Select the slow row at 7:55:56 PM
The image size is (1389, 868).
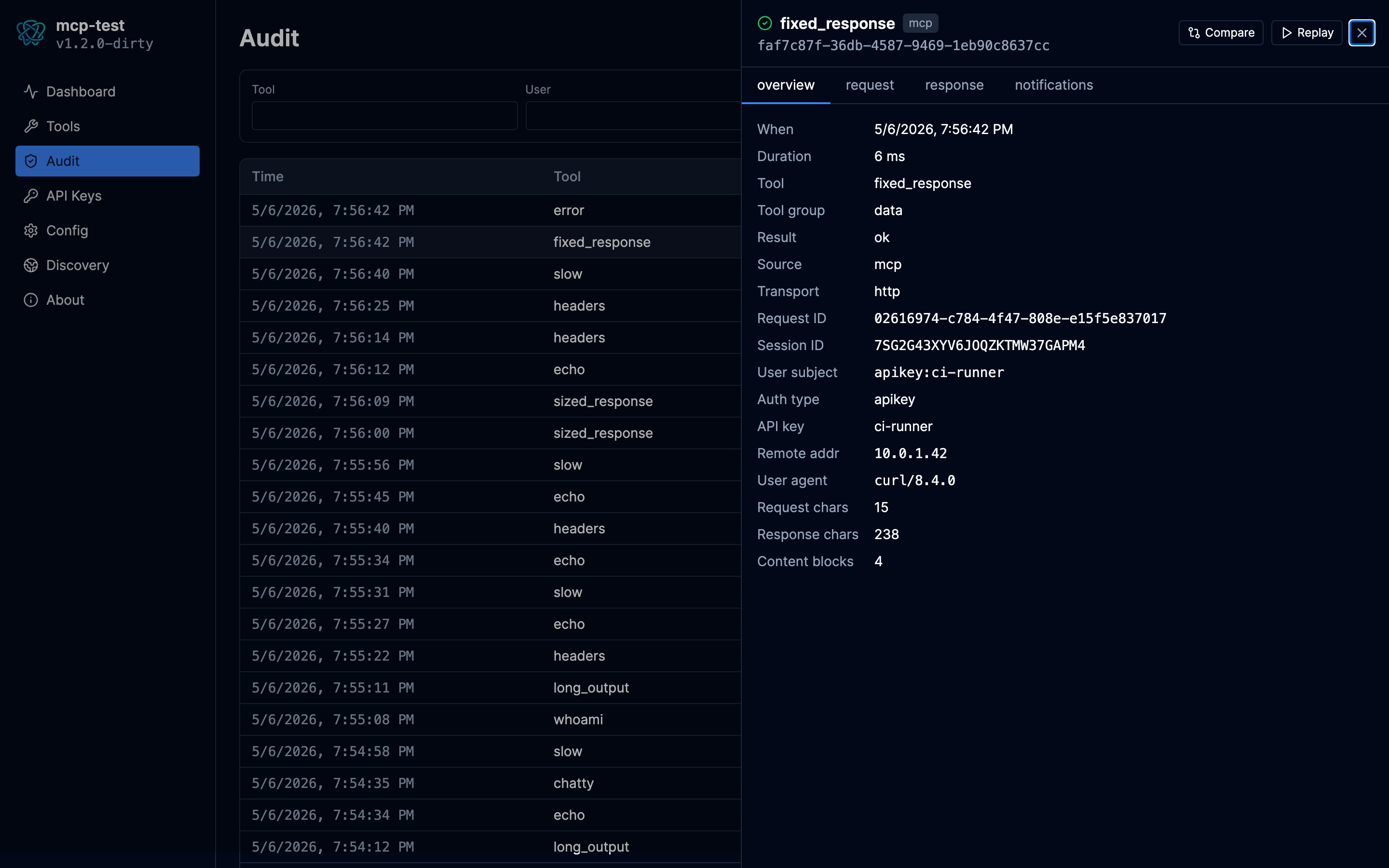click(490, 465)
